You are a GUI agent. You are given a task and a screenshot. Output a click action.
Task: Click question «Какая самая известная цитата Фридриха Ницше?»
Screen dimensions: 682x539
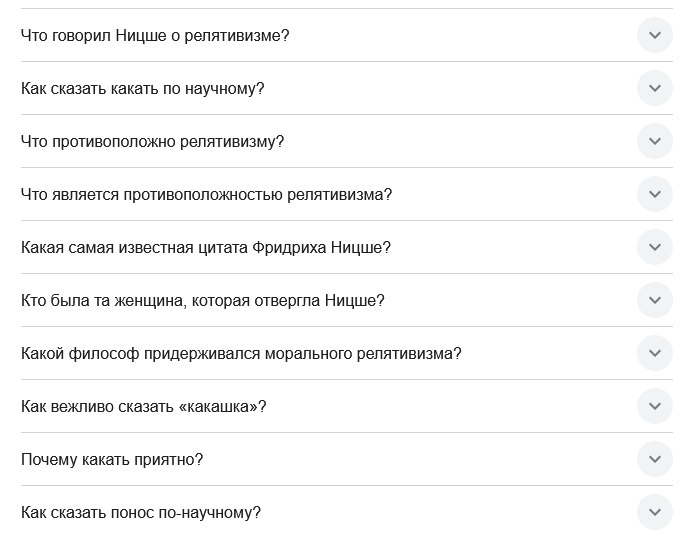pos(205,247)
